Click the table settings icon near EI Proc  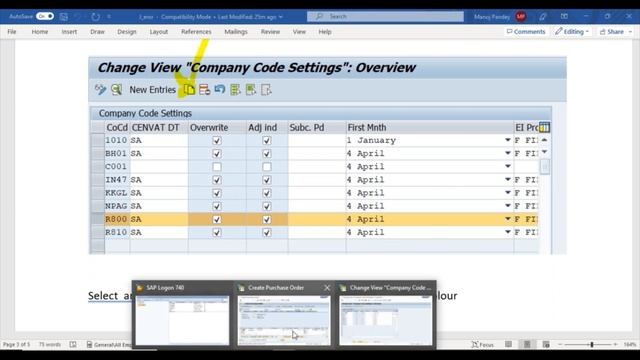pos(544,127)
